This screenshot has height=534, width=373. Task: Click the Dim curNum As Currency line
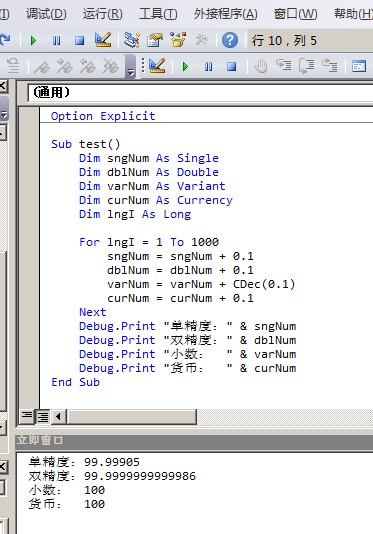click(156, 200)
